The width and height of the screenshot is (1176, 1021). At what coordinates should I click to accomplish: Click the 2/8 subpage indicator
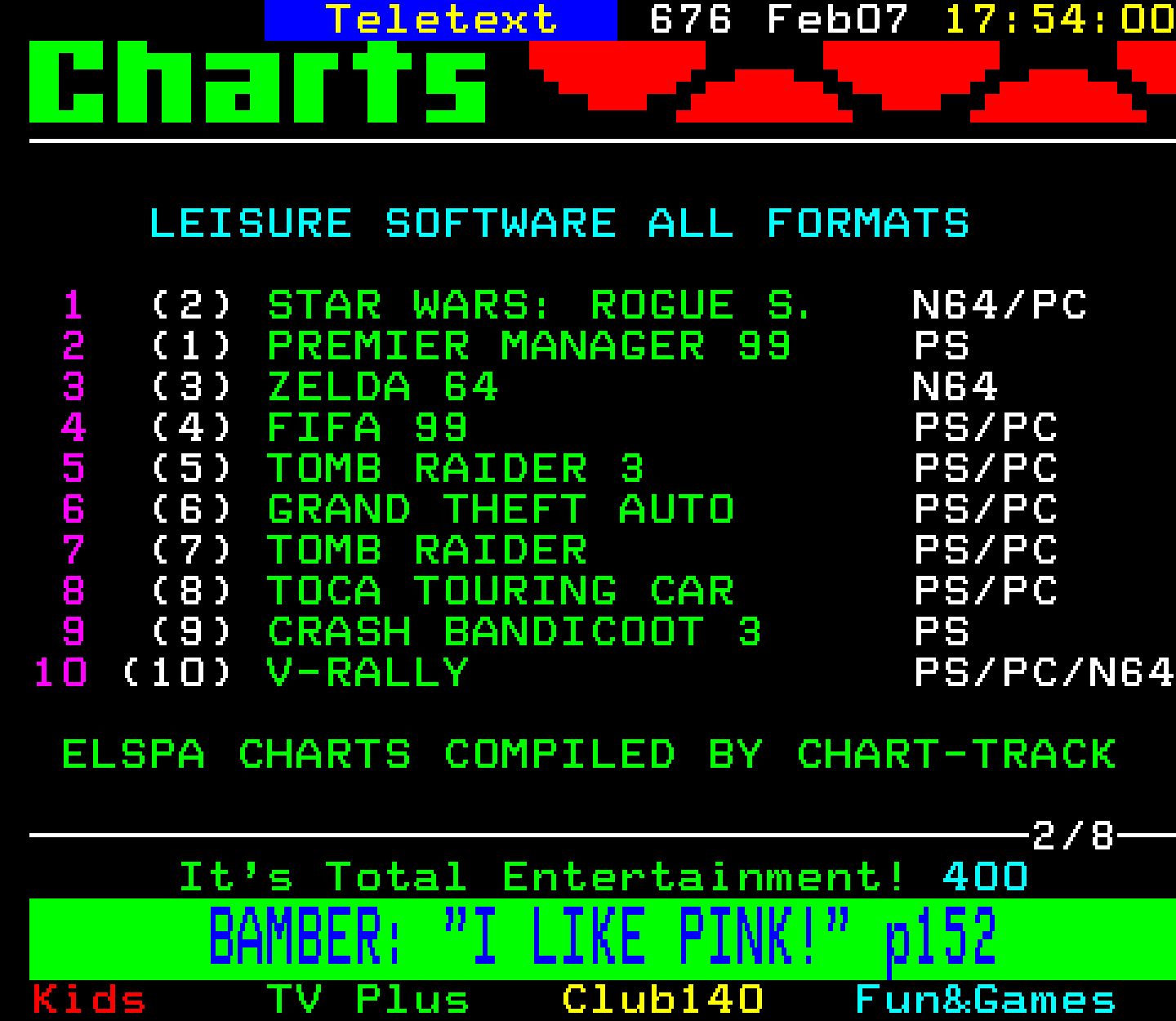[x=1073, y=836]
